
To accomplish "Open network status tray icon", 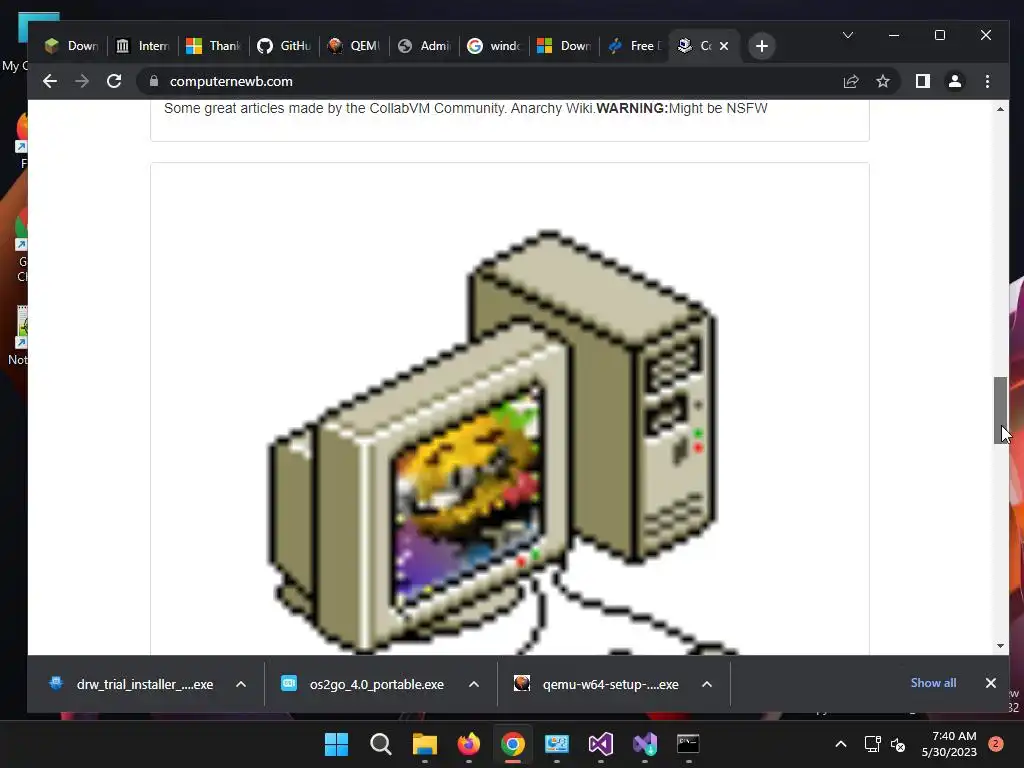I will click(x=872, y=744).
